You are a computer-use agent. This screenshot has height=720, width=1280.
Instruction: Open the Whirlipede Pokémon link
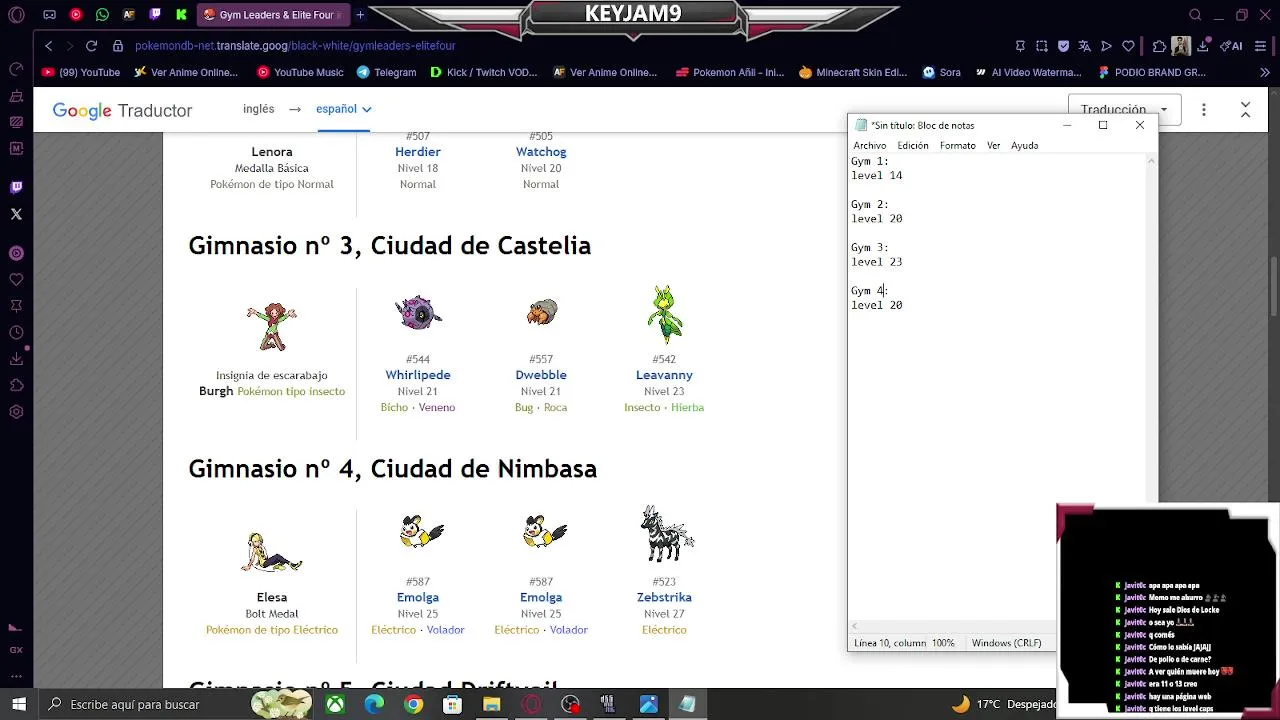[418, 375]
